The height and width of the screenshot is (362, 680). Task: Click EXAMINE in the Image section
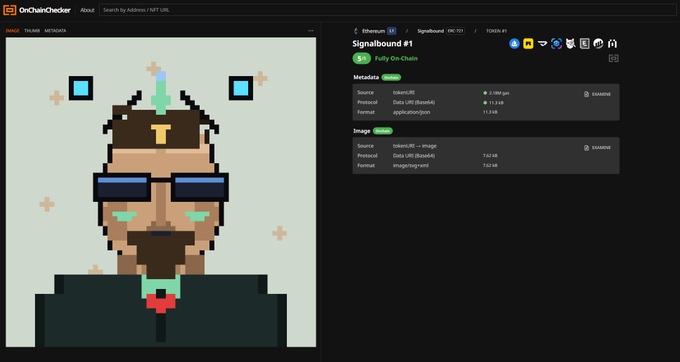[x=598, y=148]
